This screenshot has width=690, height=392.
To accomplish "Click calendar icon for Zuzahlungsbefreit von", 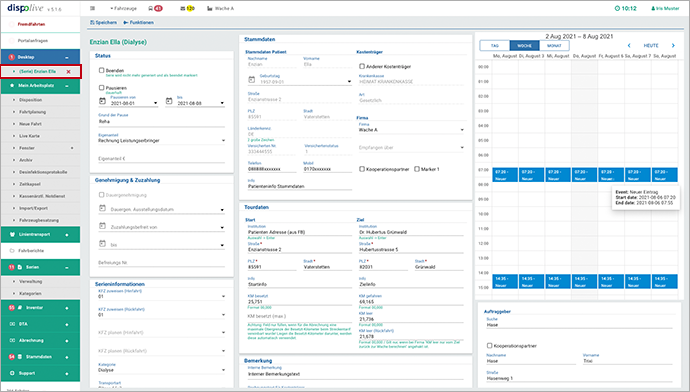I will [102, 226].
